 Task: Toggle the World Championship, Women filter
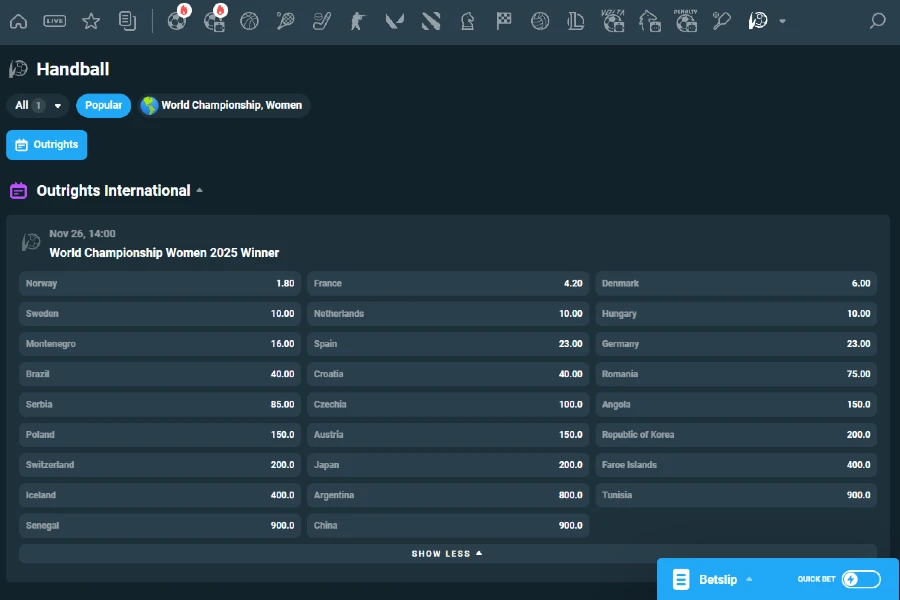[222, 105]
